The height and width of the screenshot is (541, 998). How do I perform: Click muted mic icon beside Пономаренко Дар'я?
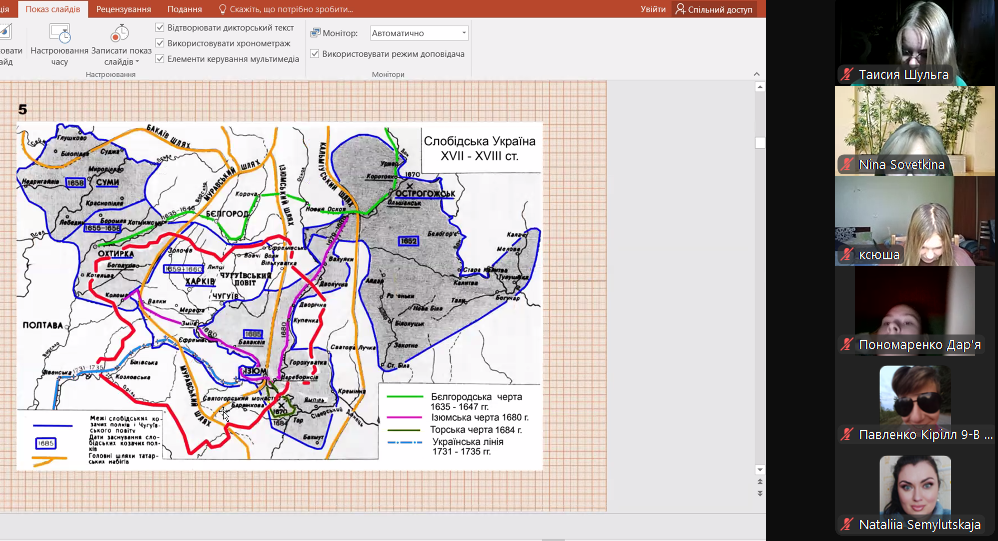pyautogui.click(x=848, y=344)
